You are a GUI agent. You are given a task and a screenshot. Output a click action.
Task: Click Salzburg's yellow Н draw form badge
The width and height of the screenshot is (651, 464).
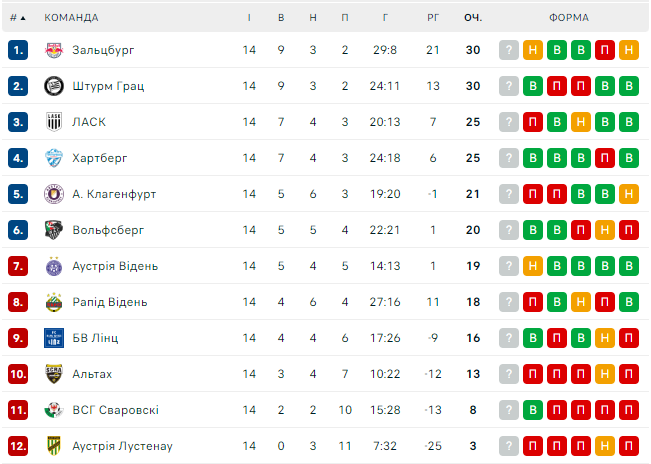[x=533, y=50]
